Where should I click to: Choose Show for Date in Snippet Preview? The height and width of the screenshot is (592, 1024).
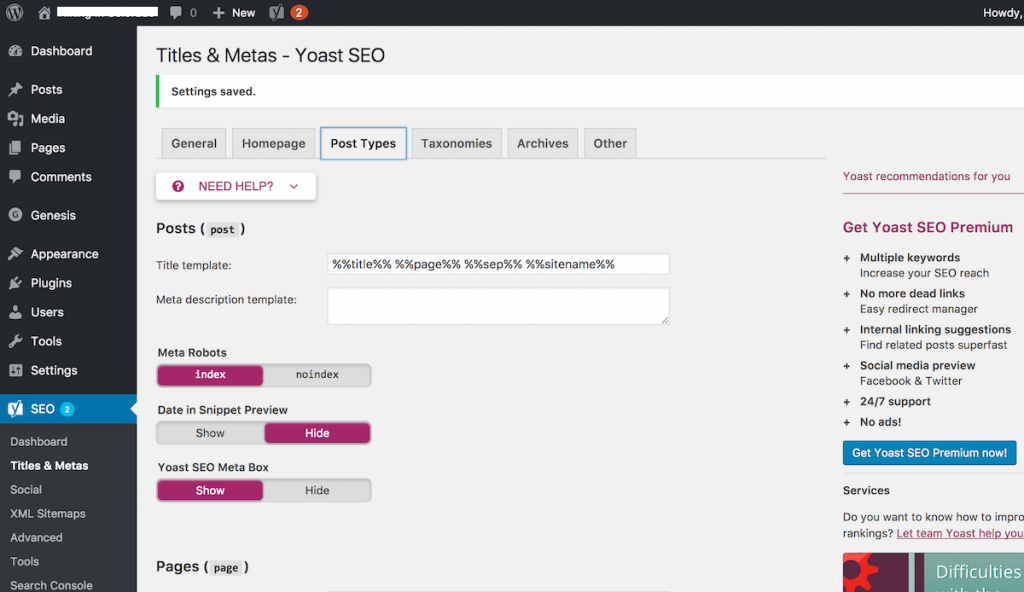pyautogui.click(x=210, y=433)
